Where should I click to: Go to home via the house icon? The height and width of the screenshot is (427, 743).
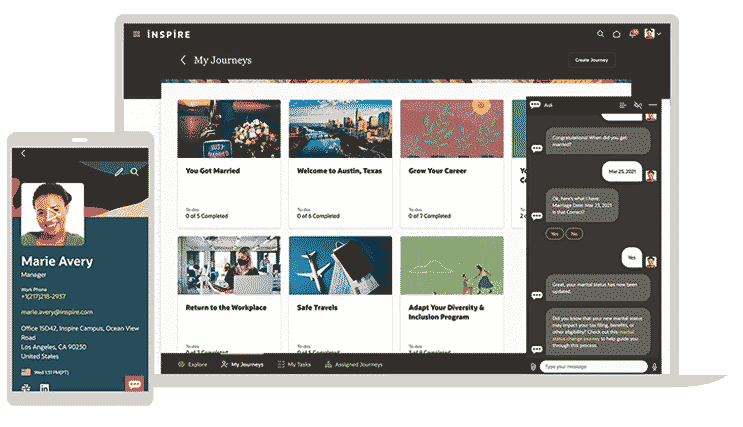pyautogui.click(x=616, y=34)
